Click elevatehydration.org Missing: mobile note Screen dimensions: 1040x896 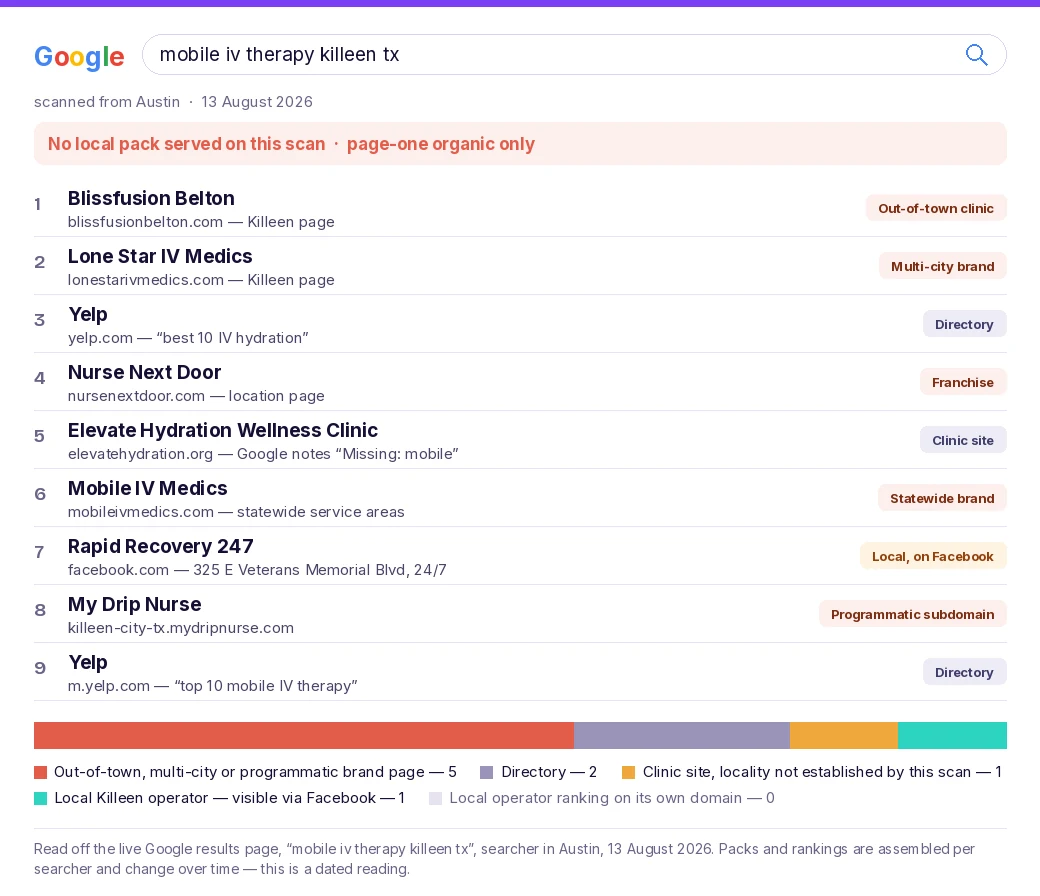[263, 454]
